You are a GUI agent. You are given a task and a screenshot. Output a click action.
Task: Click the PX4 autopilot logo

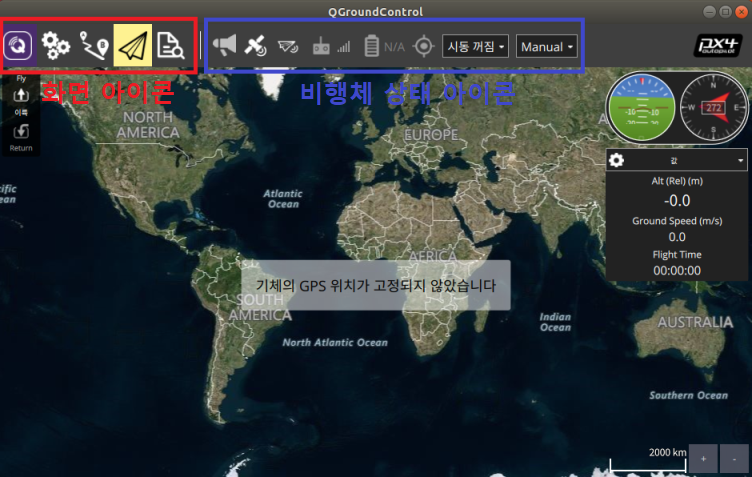coord(717,46)
